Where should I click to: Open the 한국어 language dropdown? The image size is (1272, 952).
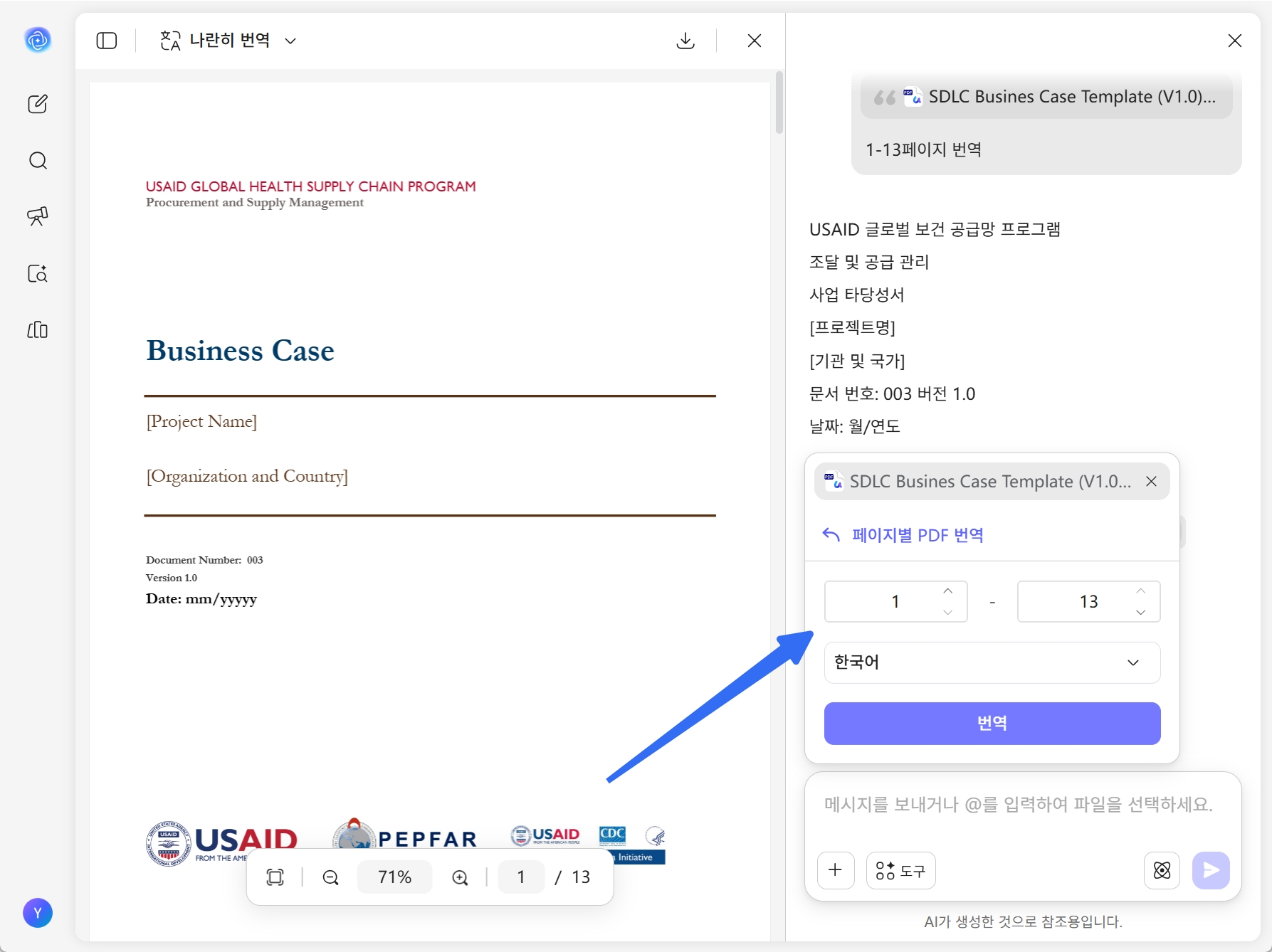pyautogui.click(x=992, y=662)
